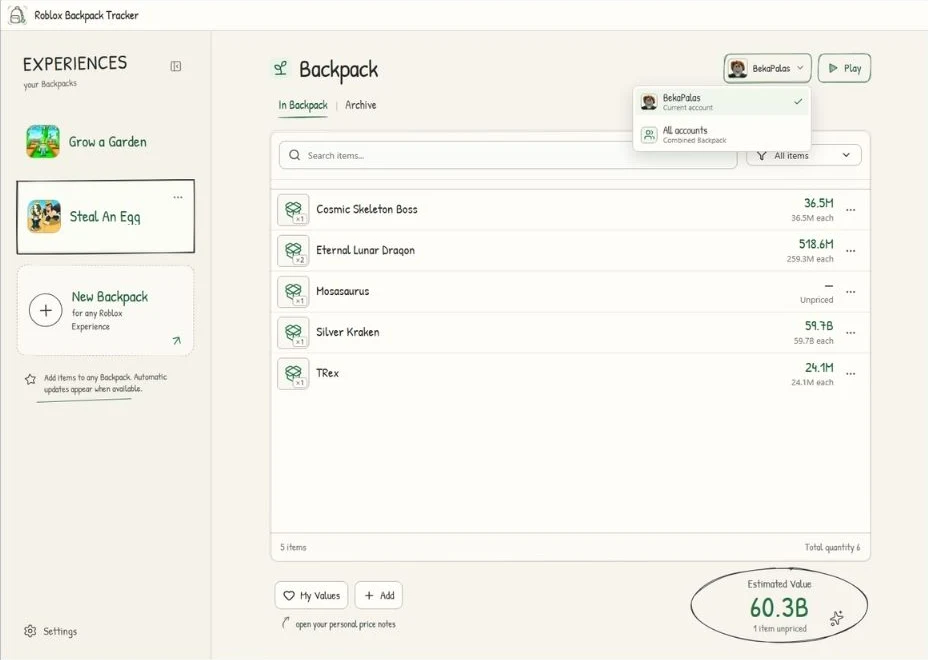The image size is (928, 660).
Task: Click the New Backpack plus circle
Action: [x=46, y=310]
